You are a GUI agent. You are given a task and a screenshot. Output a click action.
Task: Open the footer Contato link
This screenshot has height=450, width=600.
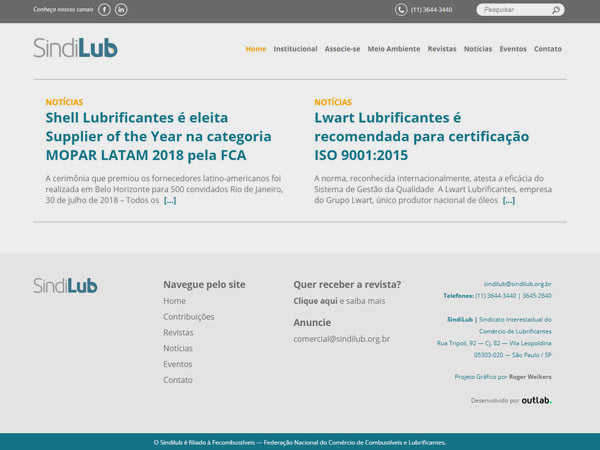click(178, 380)
